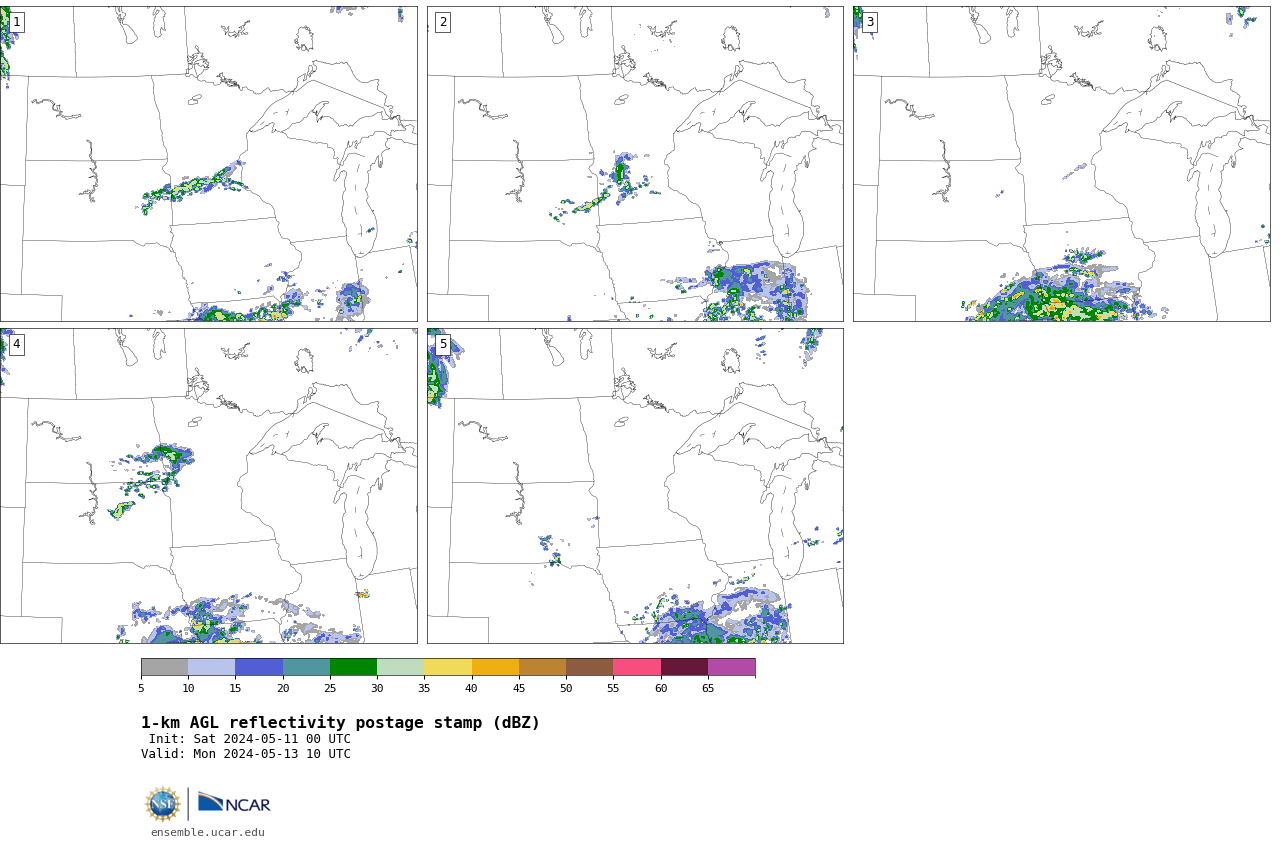The width and height of the screenshot is (1280, 844).
Task: Open ensemble member 5 map panel
Action: tap(635, 486)
